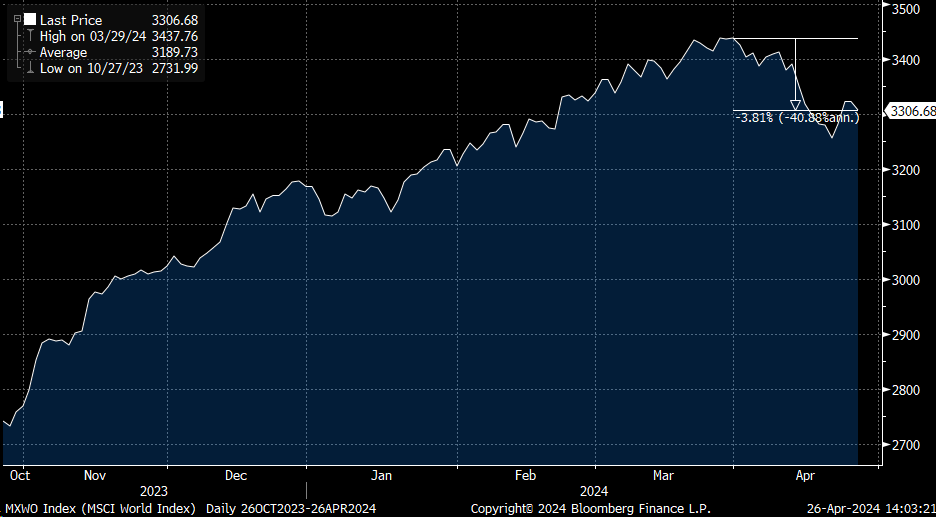The height and width of the screenshot is (517, 936).
Task: Click the Average marker icon in legend
Action: coord(30,52)
